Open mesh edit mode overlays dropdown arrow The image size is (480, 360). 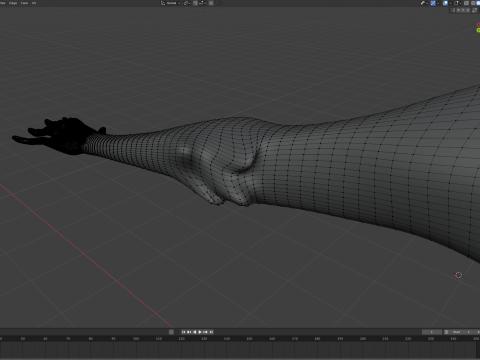(x=460, y=3)
